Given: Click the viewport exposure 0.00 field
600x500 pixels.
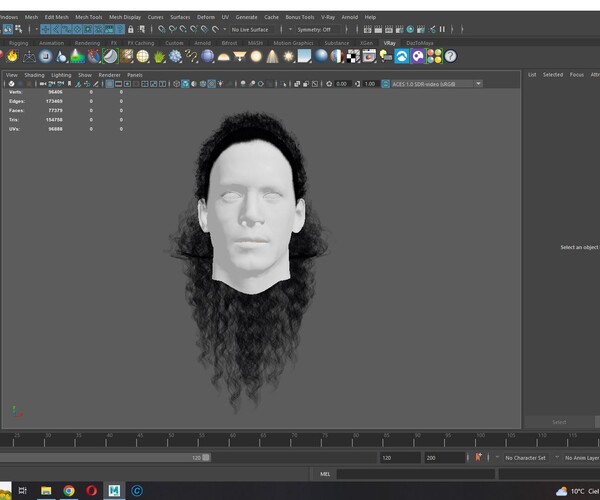Looking at the screenshot, I should click(x=341, y=84).
